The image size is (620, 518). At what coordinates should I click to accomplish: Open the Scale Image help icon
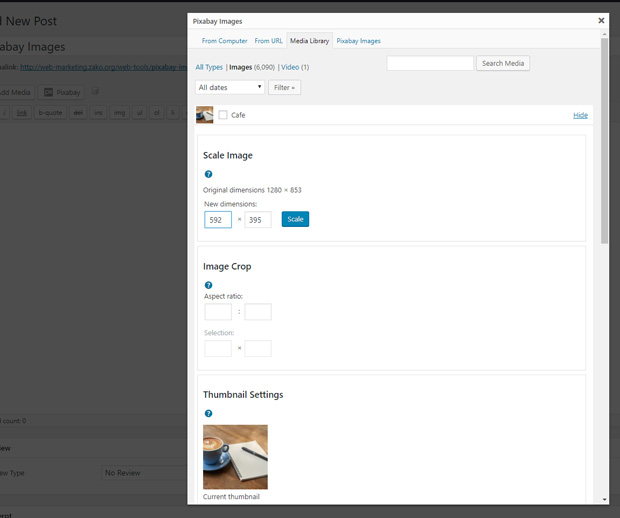pyautogui.click(x=208, y=174)
